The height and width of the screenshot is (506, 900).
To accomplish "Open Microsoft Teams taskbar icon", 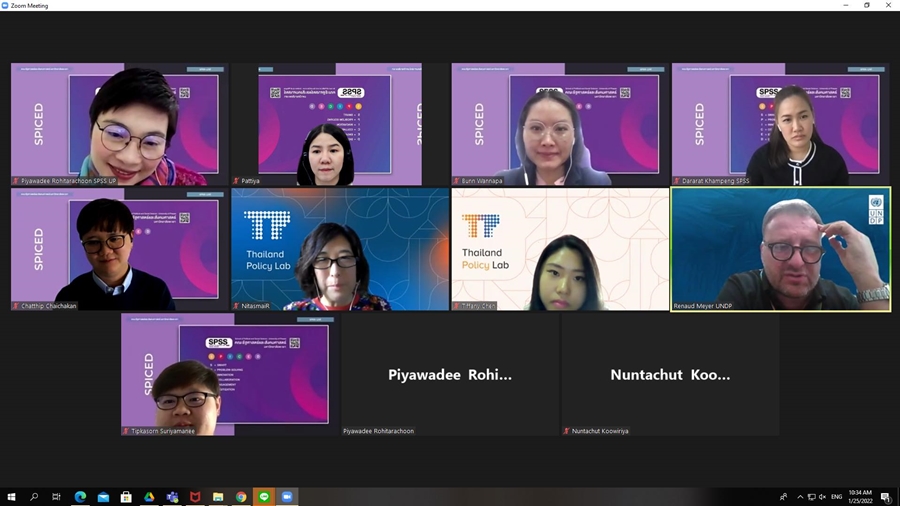I will (x=172, y=497).
